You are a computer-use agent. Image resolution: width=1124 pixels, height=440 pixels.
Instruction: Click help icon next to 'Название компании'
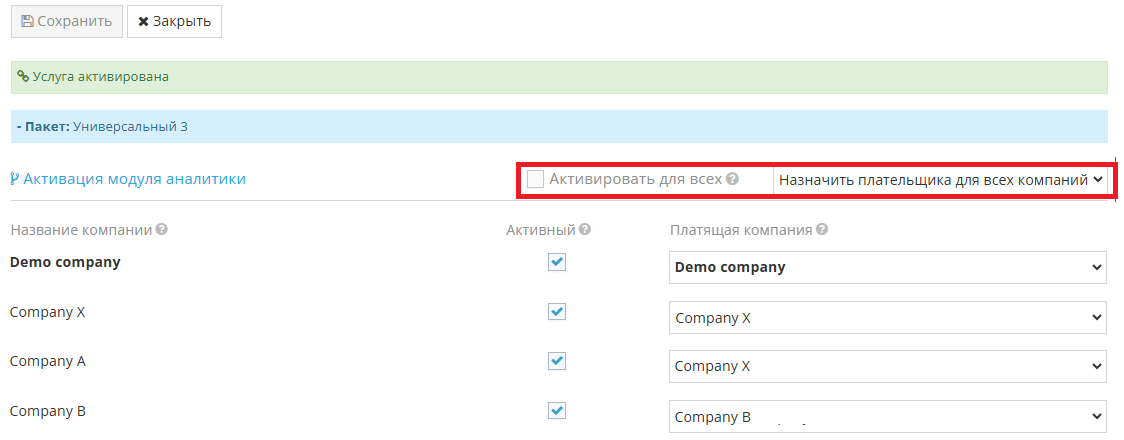162,230
